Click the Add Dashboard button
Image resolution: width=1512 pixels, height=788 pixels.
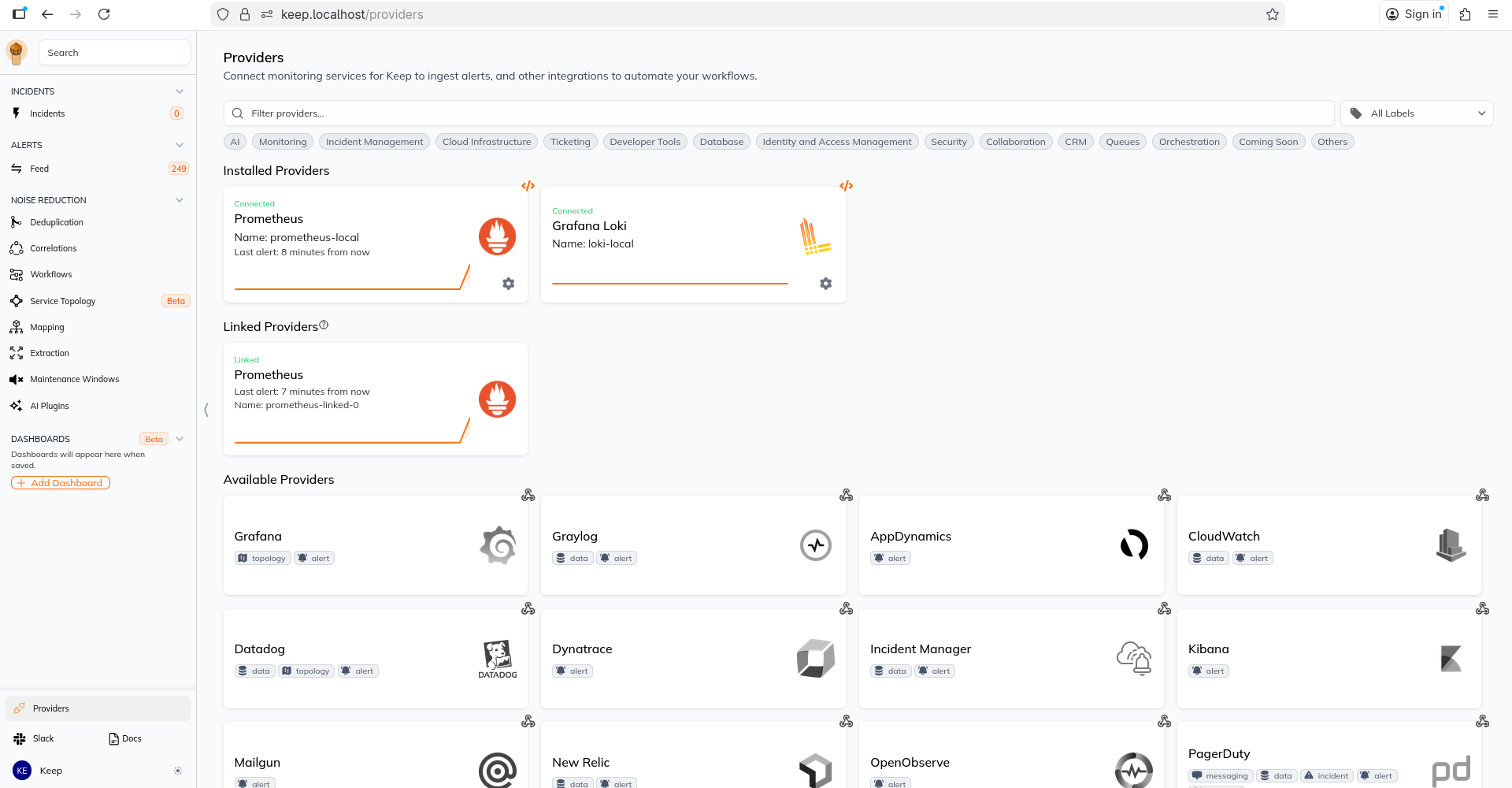tap(61, 483)
